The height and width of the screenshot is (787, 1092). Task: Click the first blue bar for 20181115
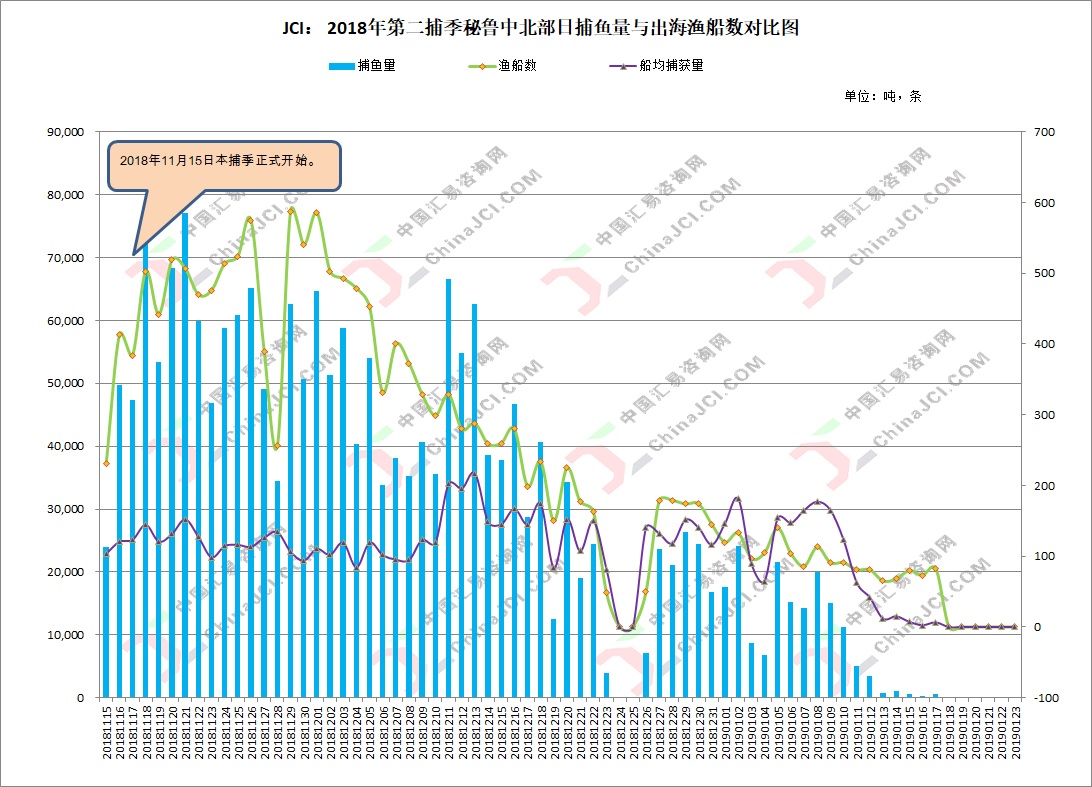click(106, 622)
